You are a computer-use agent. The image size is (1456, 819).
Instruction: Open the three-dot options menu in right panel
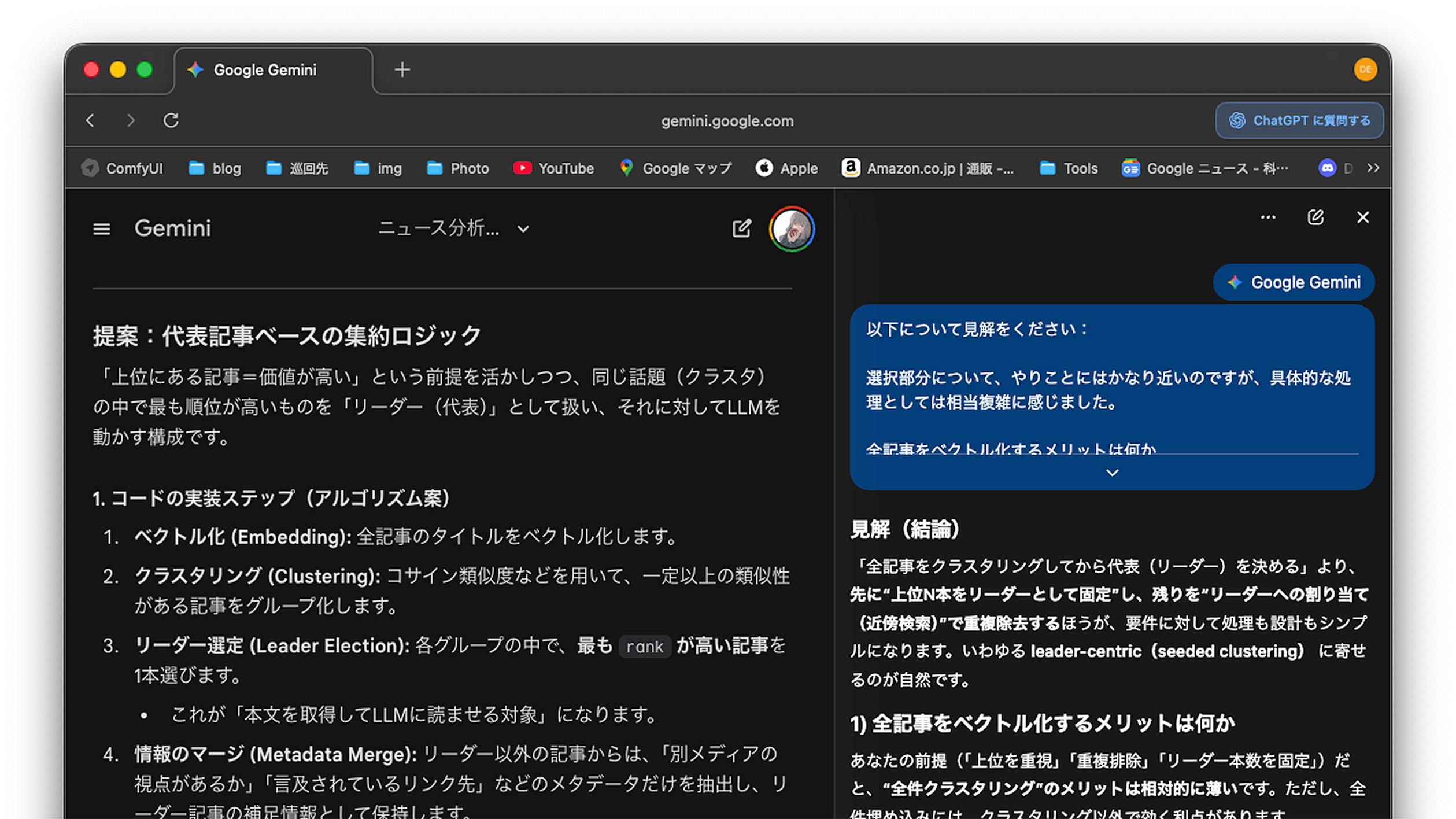coord(1268,217)
